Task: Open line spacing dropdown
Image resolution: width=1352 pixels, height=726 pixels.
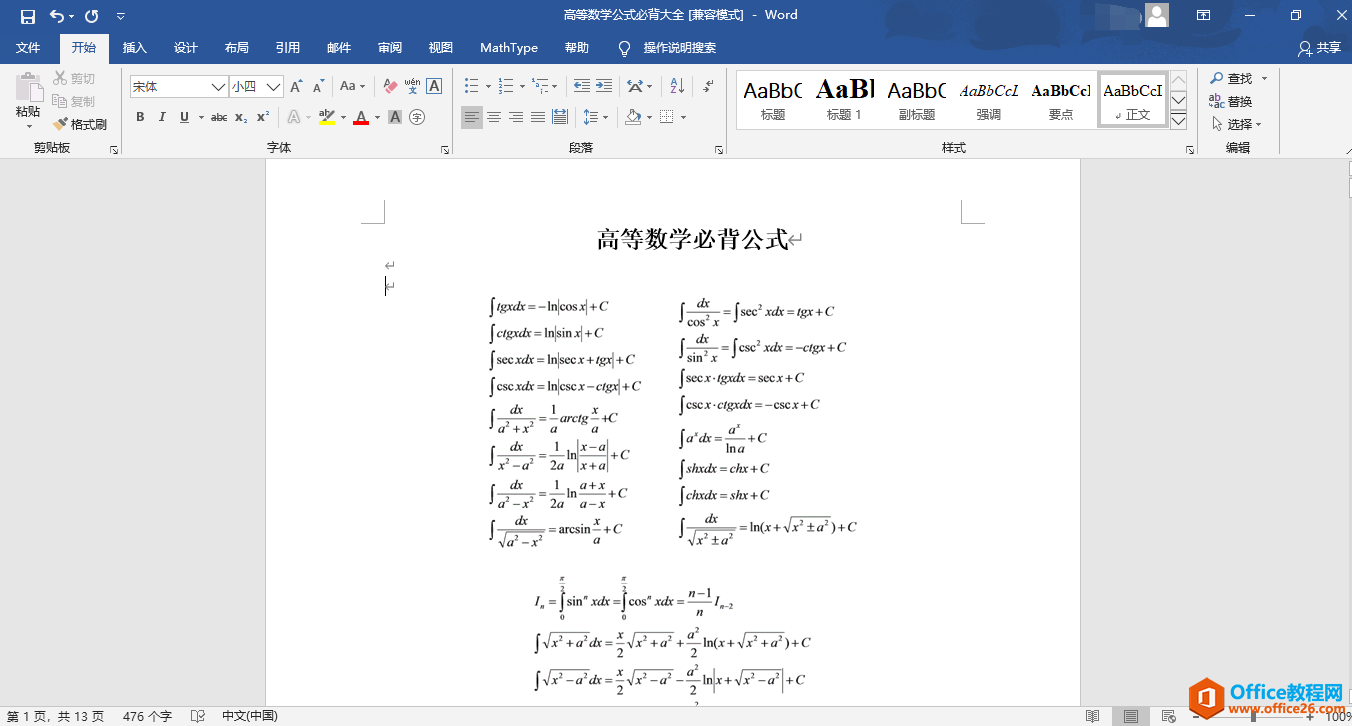Action: pyautogui.click(x=595, y=117)
